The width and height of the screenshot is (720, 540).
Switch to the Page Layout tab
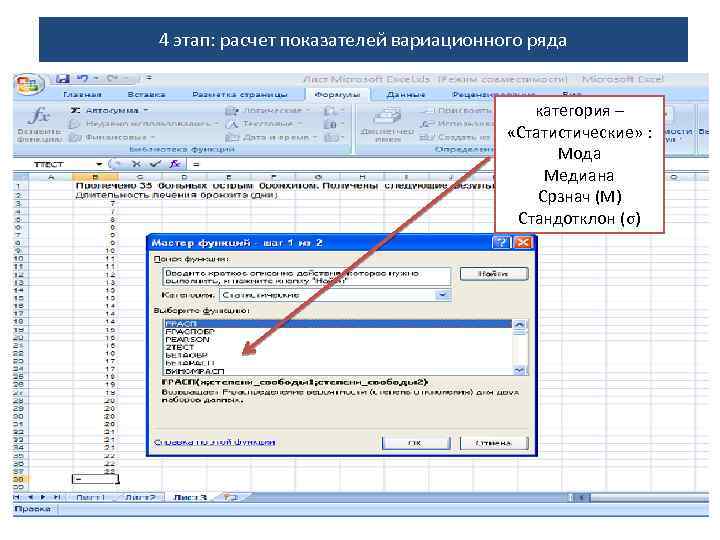tap(239, 95)
